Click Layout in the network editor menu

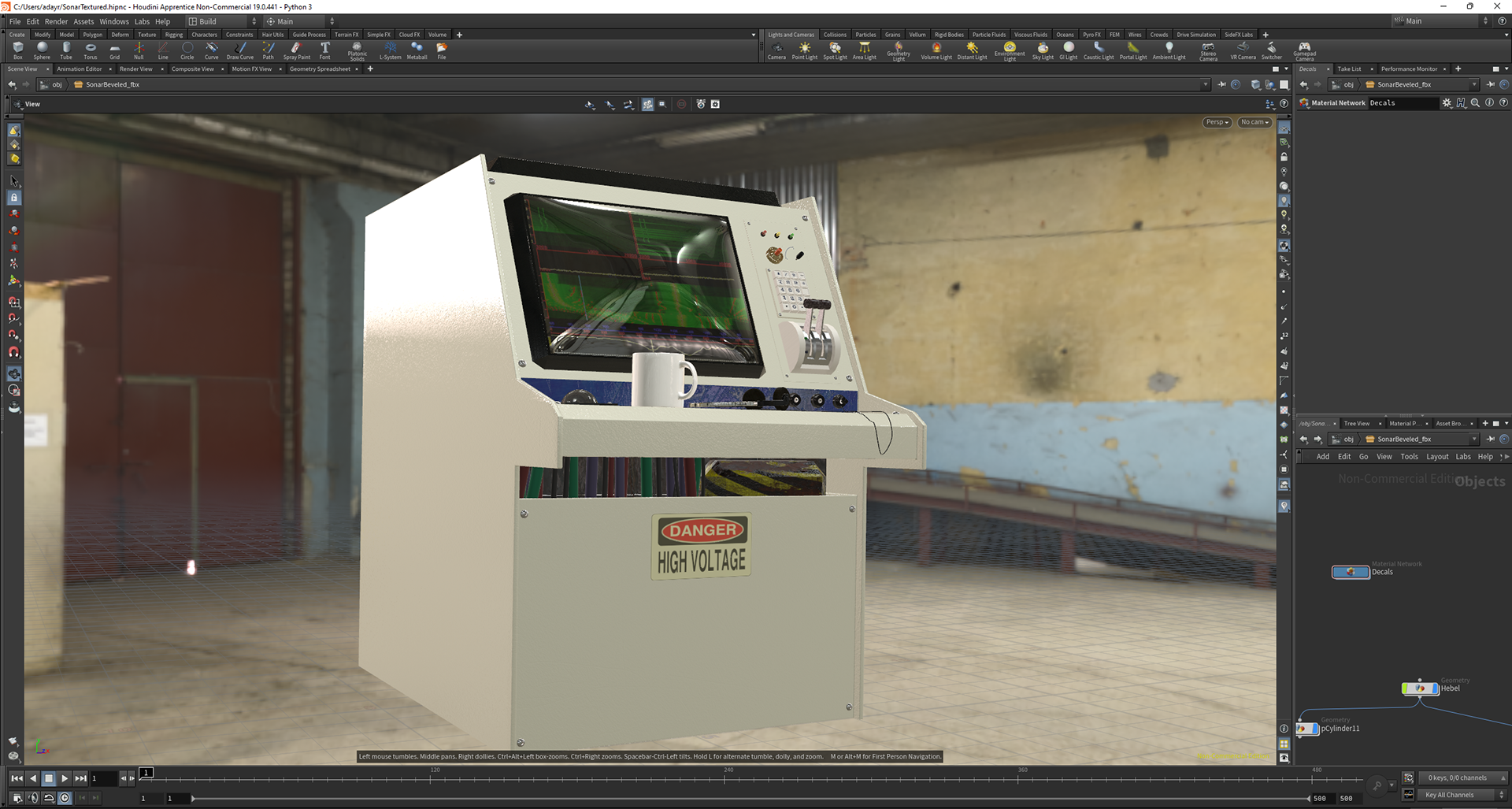[x=1437, y=457]
